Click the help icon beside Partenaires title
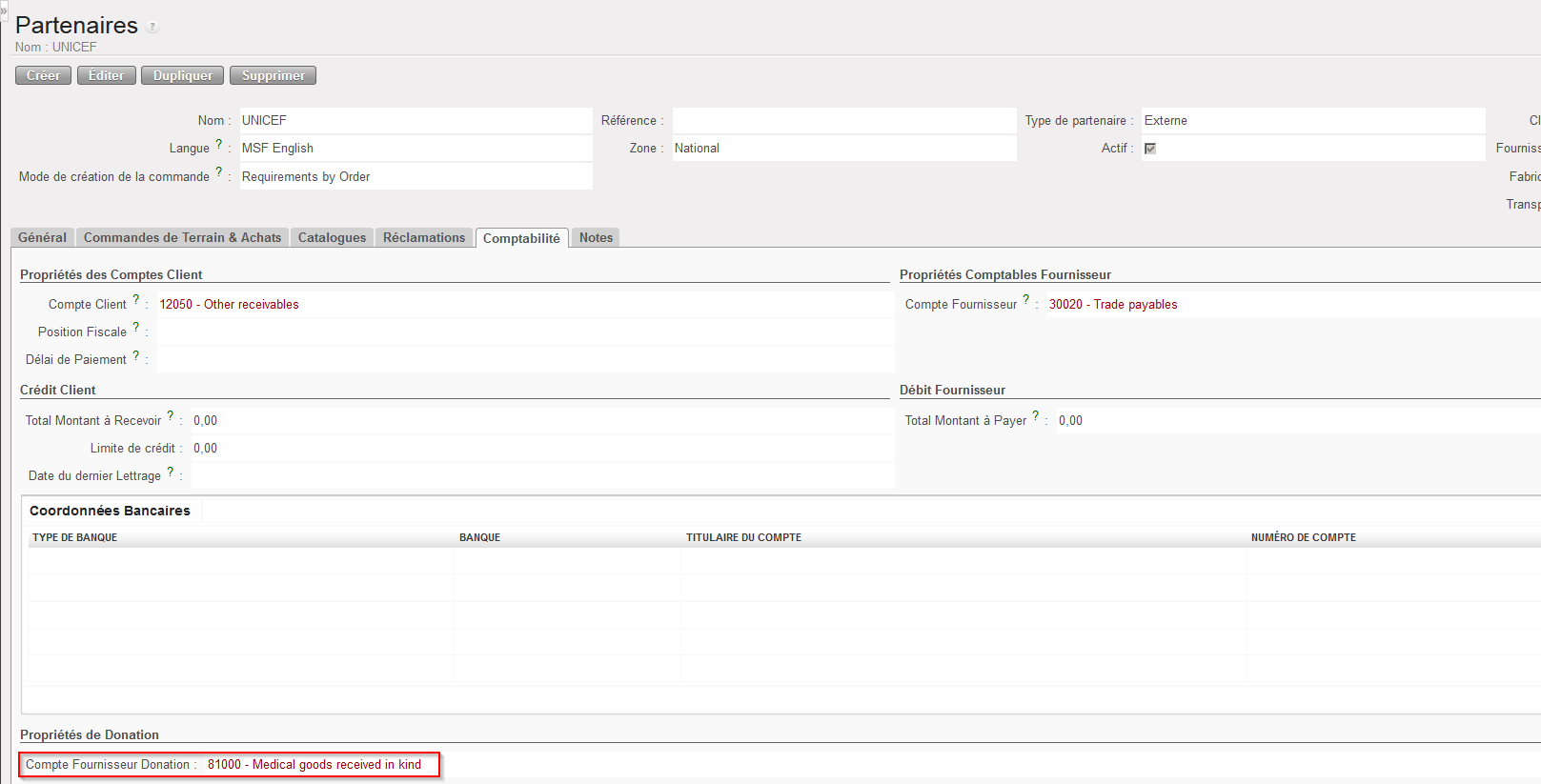This screenshot has height=784, width=1541. click(152, 28)
